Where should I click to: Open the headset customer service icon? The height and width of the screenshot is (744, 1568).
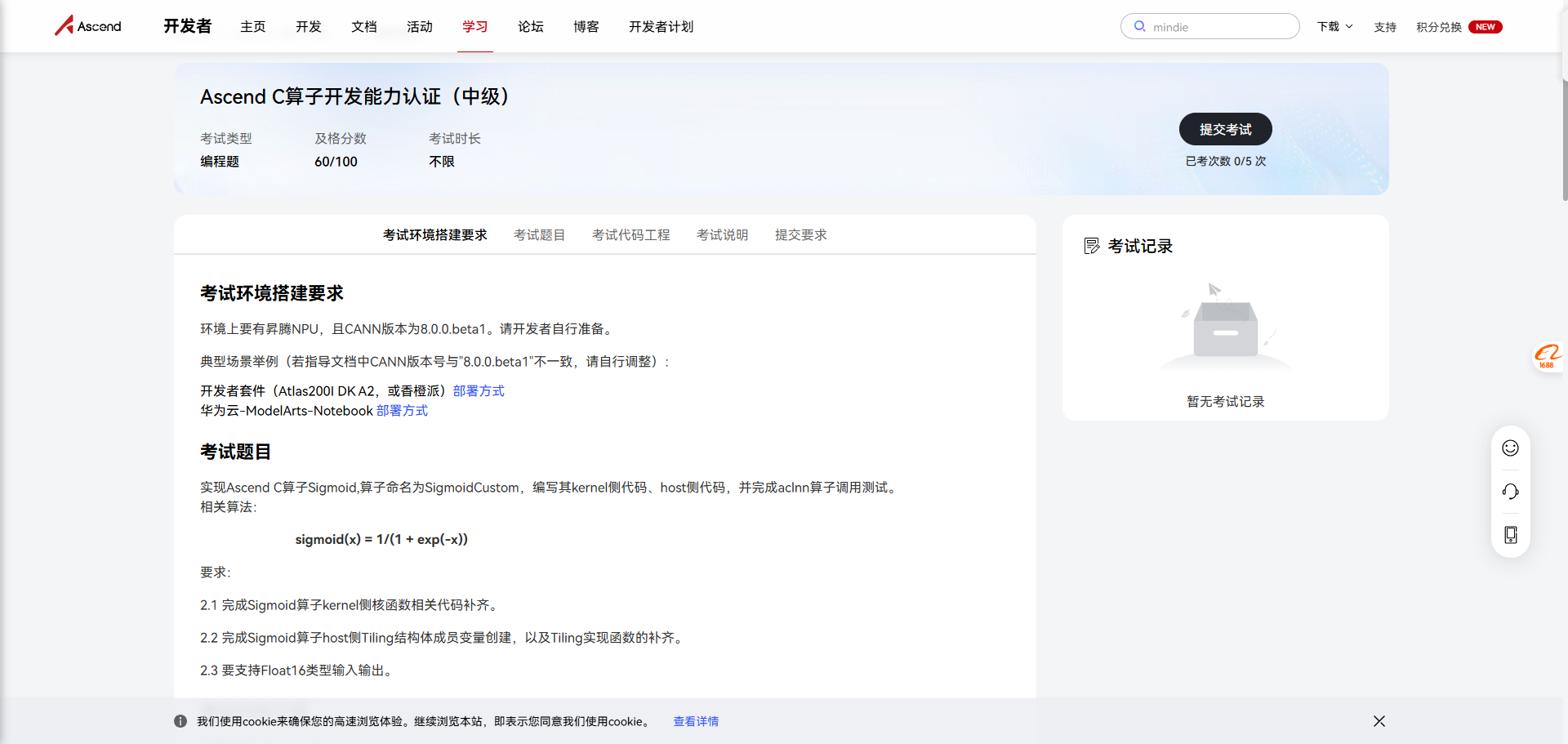[1510, 491]
